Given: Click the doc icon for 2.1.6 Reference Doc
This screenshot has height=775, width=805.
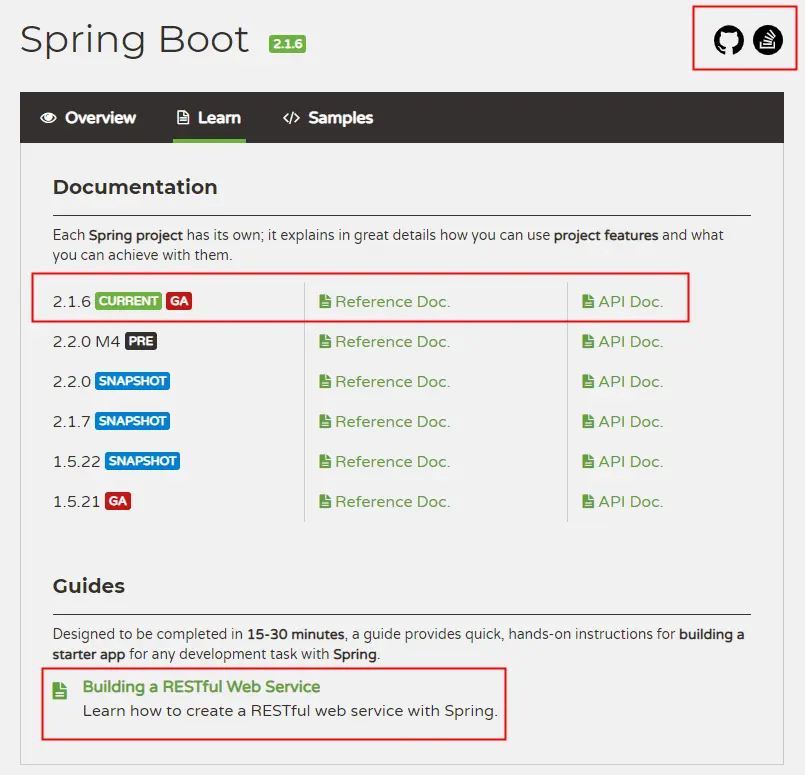Looking at the screenshot, I should pyautogui.click(x=324, y=301).
